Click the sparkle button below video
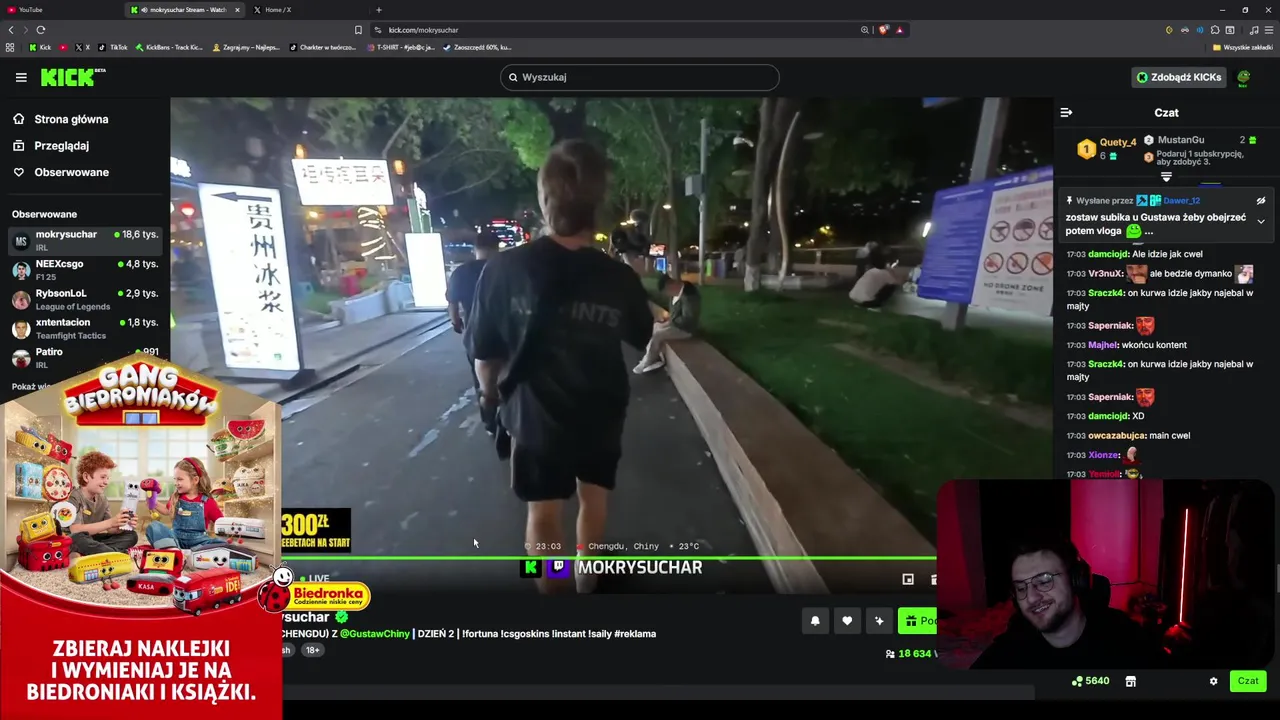Image resolution: width=1280 pixels, height=720 pixels. pyautogui.click(x=879, y=621)
